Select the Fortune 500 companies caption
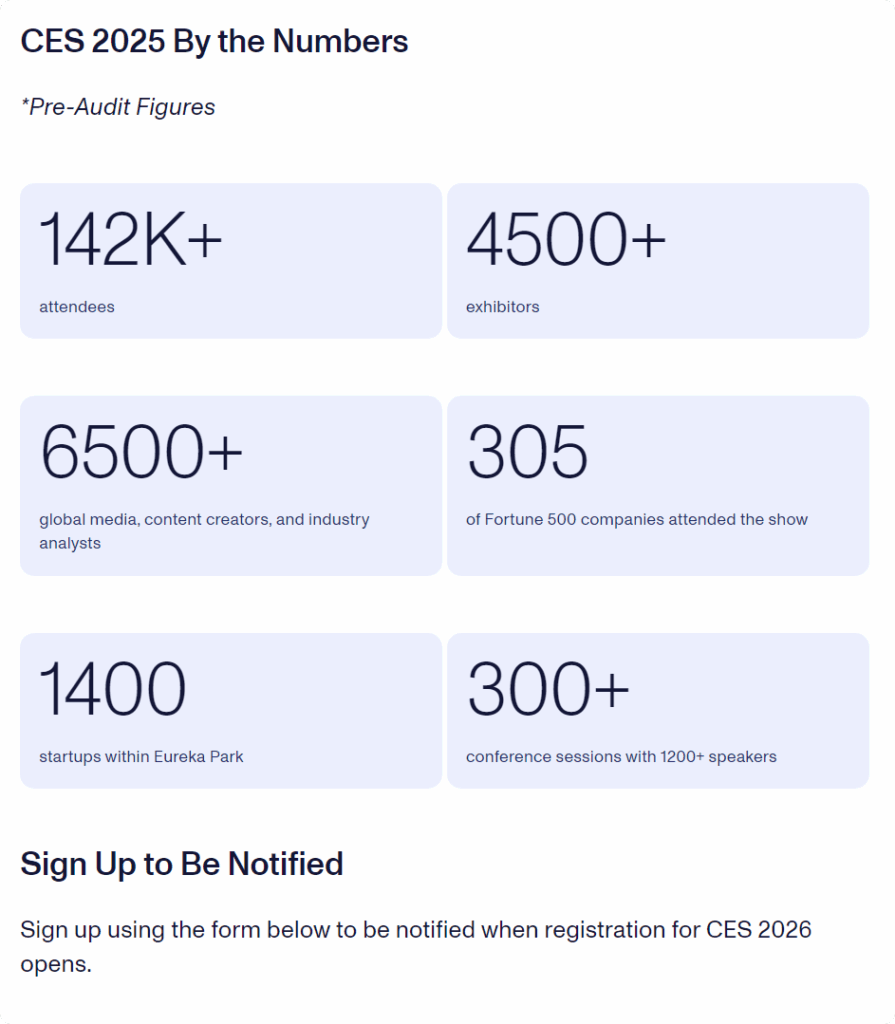 point(637,520)
